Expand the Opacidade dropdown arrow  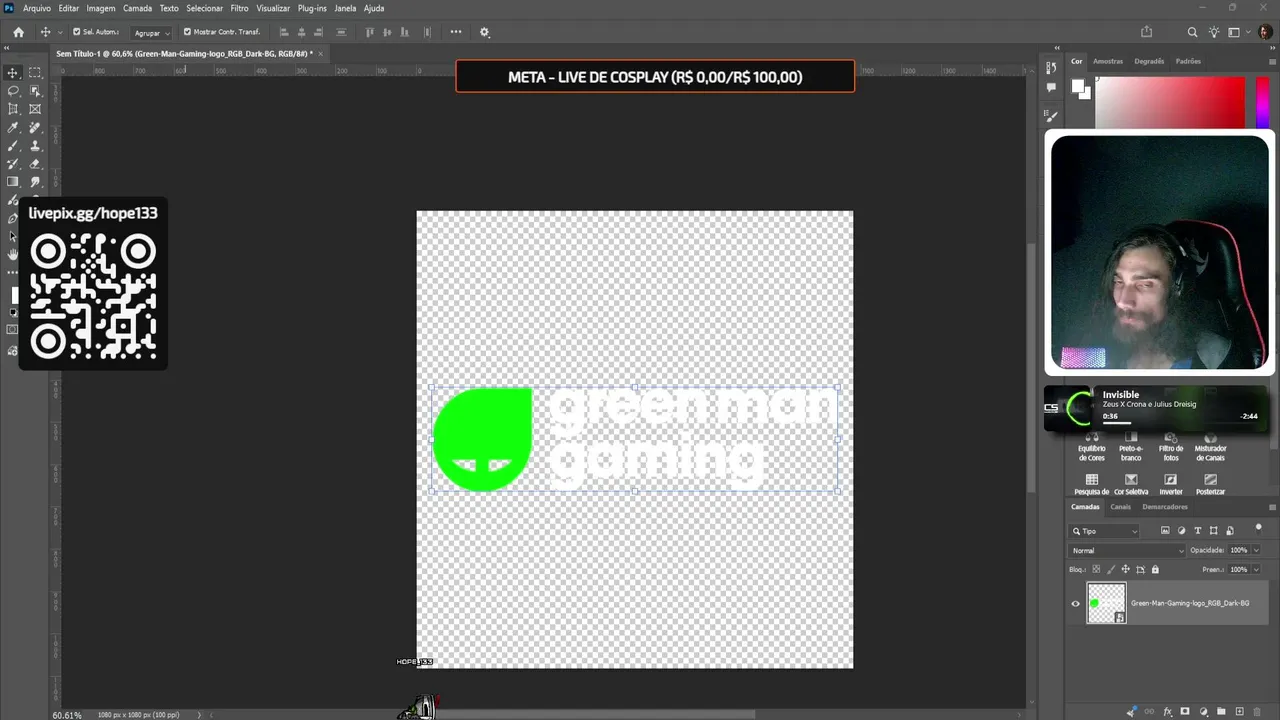(1256, 550)
